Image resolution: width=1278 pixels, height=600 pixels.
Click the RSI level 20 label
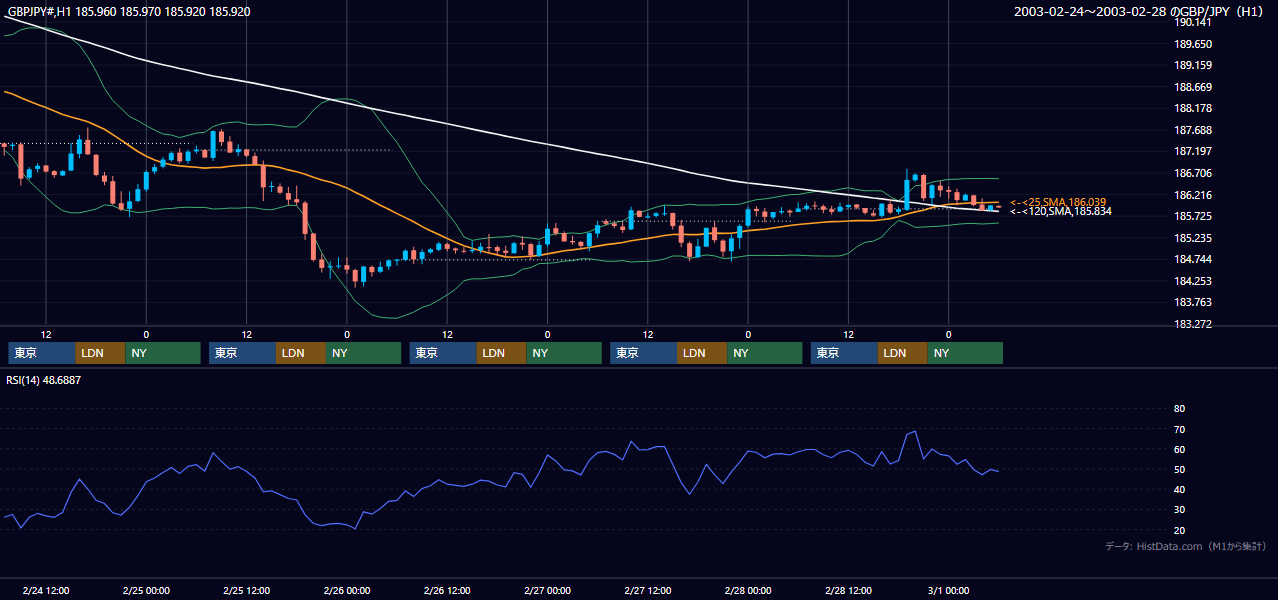[x=1179, y=531]
